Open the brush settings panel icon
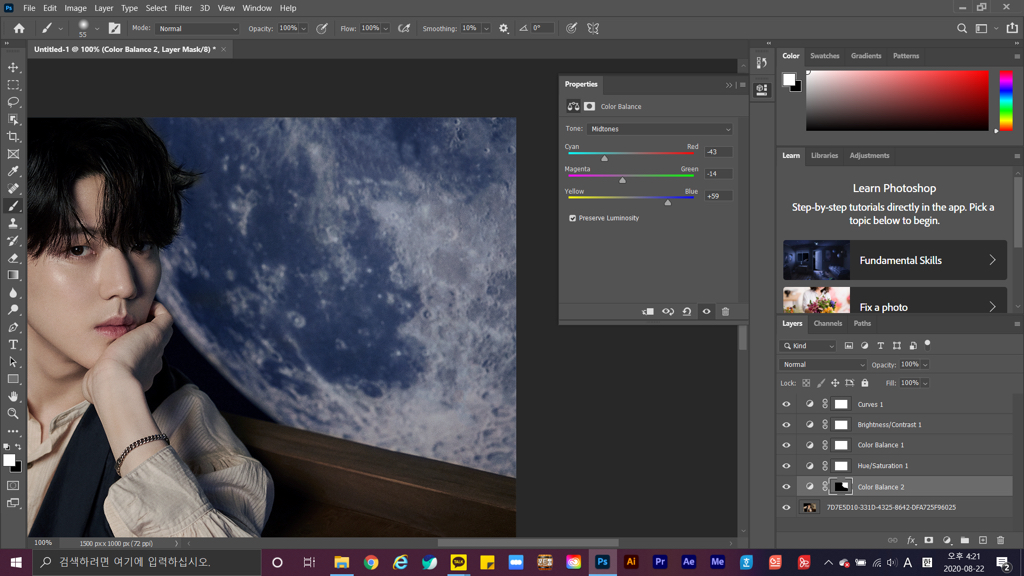 [x=114, y=28]
